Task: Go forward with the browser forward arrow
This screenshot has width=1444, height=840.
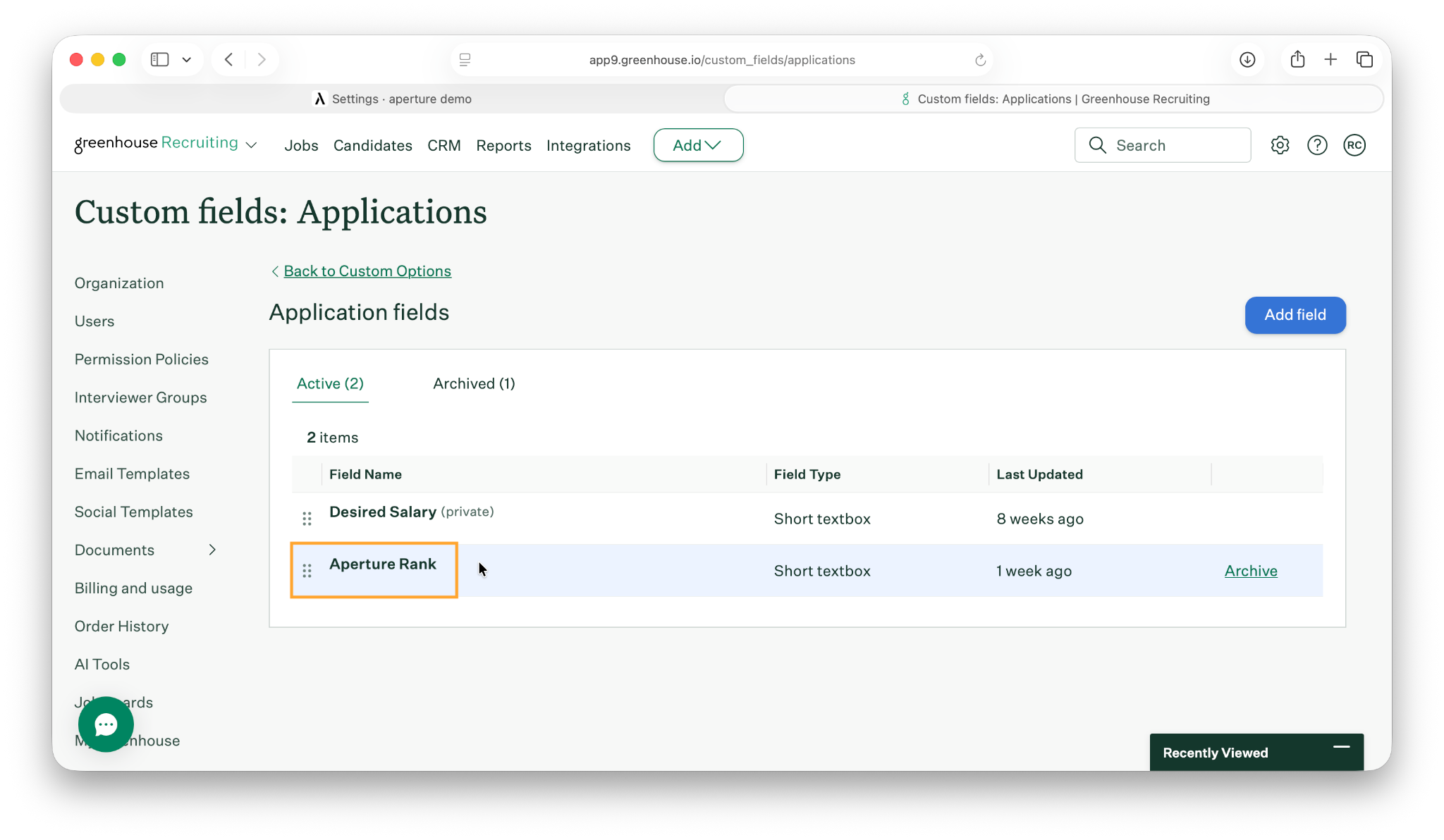Action: pos(262,60)
